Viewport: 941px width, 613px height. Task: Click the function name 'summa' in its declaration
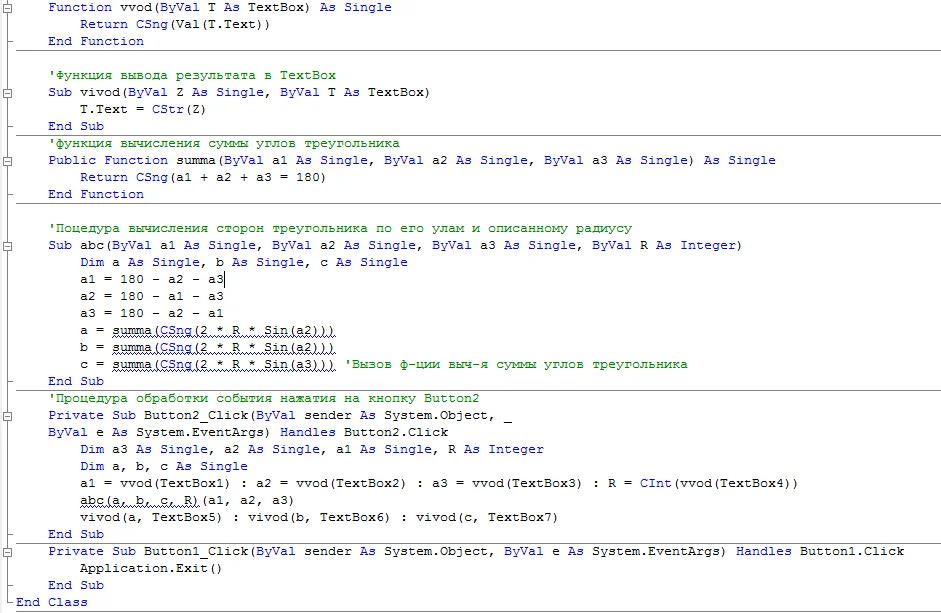[x=196, y=160]
